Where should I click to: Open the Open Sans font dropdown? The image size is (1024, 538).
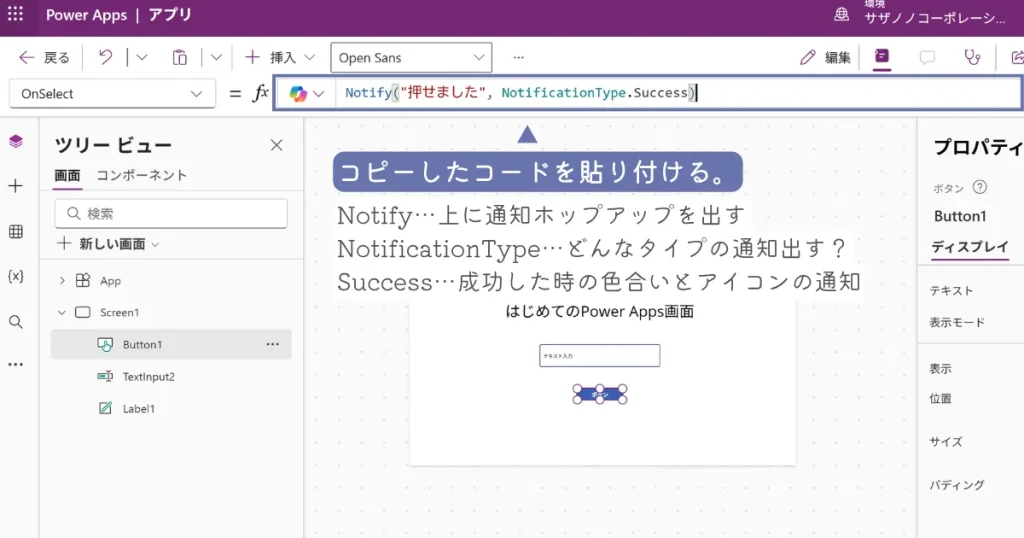[411, 57]
